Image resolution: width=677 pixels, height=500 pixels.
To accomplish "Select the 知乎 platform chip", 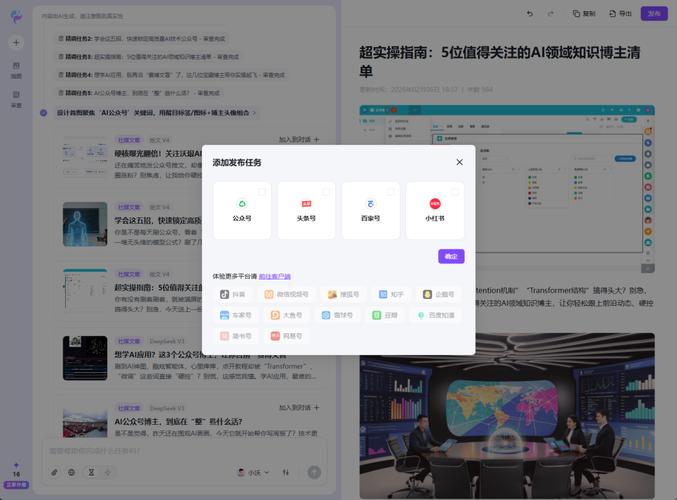I will 391,295.
